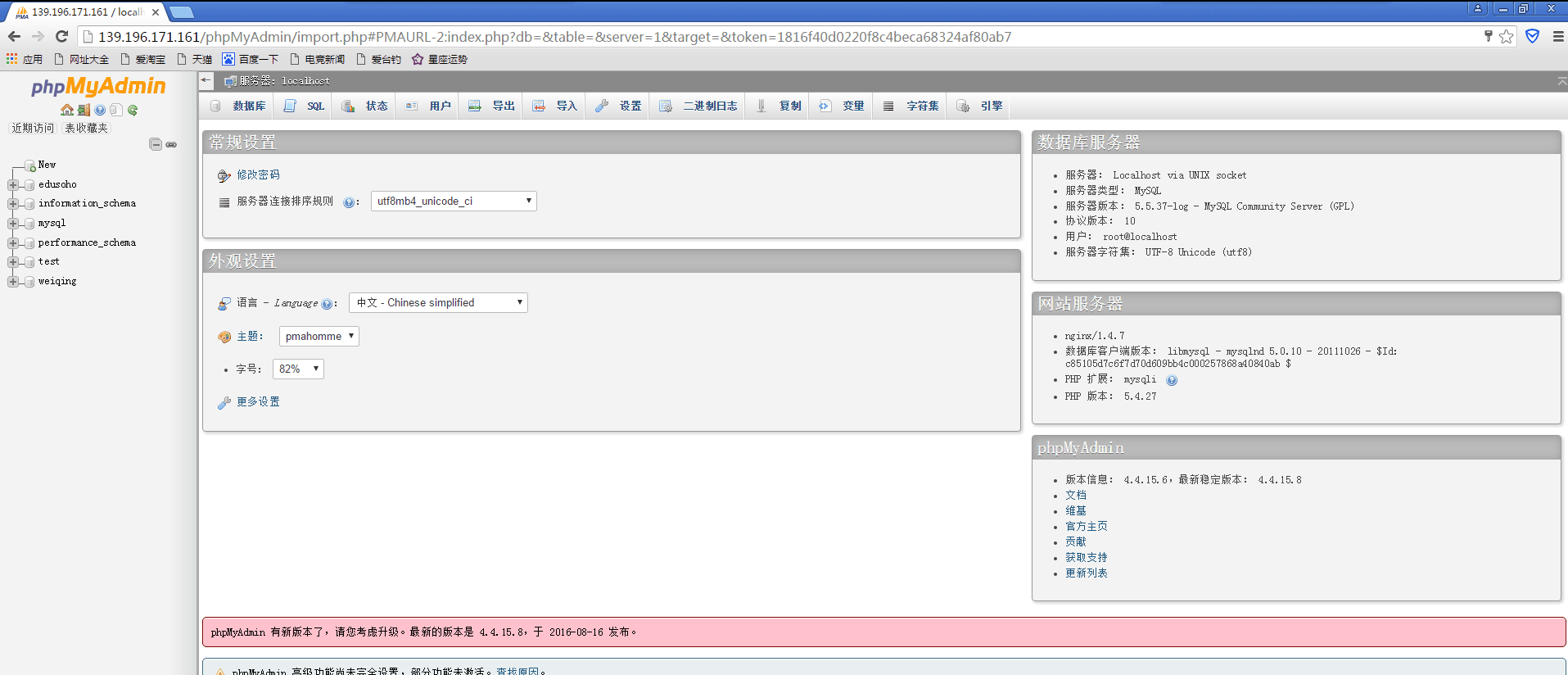Click the phpMyAdmin home icon

67,110
